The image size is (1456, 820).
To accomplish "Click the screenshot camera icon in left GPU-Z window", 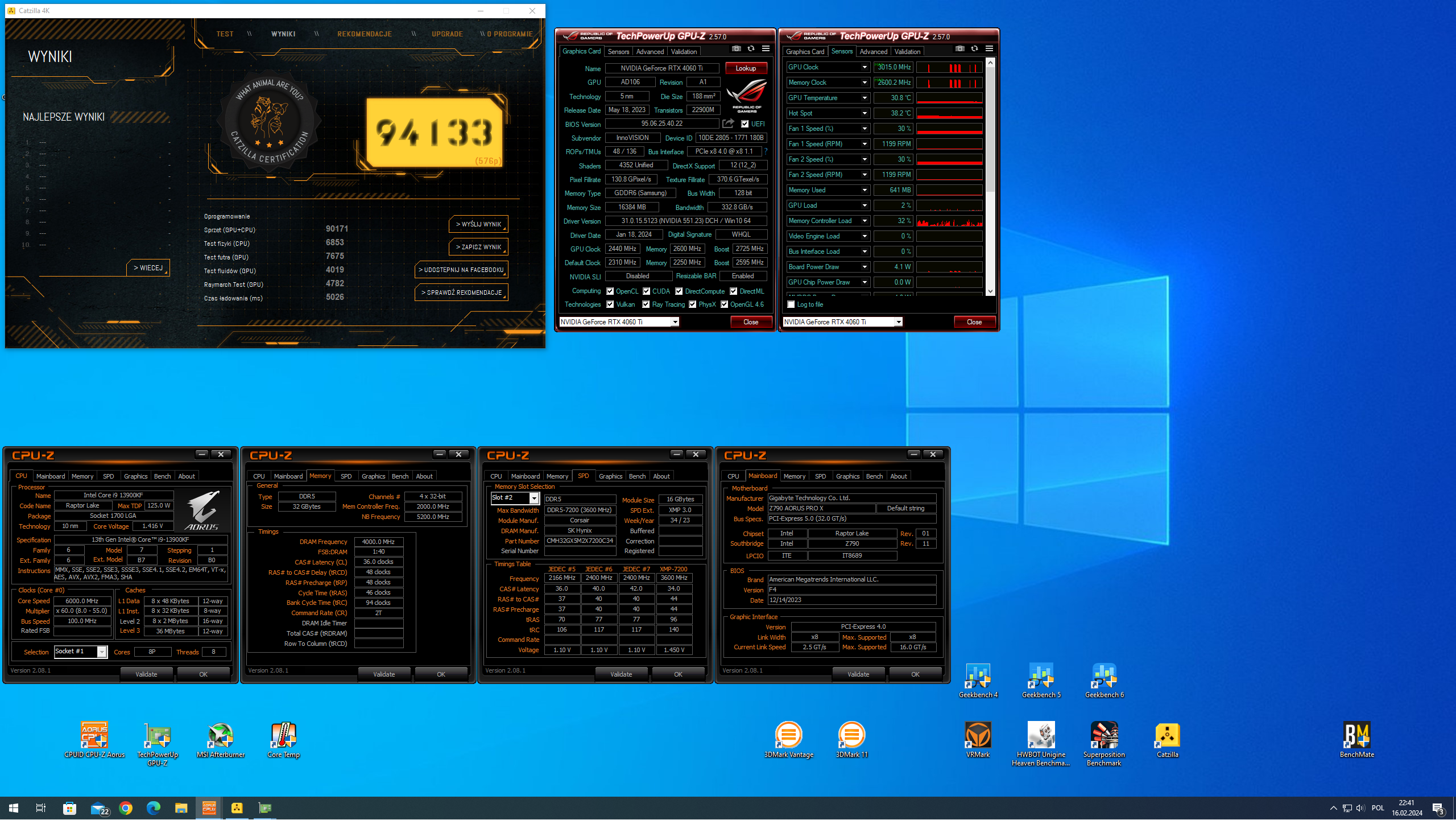I will pyautogui.click(x=736, y=49).
